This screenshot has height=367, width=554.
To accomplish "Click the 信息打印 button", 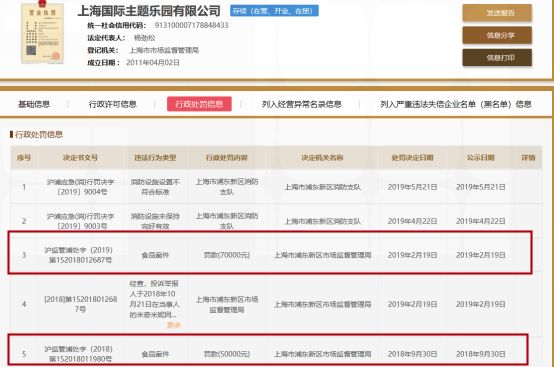I will point(497,58).
